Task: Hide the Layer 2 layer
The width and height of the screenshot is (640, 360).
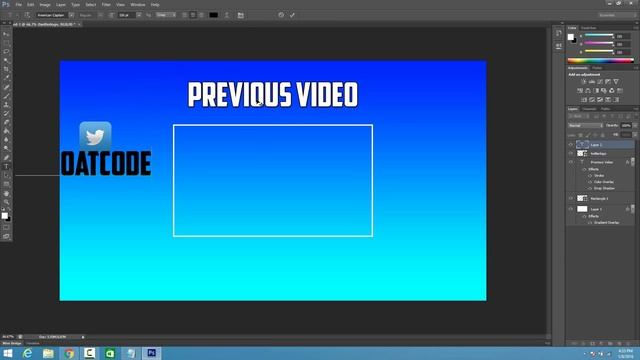Action: point(571,144)
